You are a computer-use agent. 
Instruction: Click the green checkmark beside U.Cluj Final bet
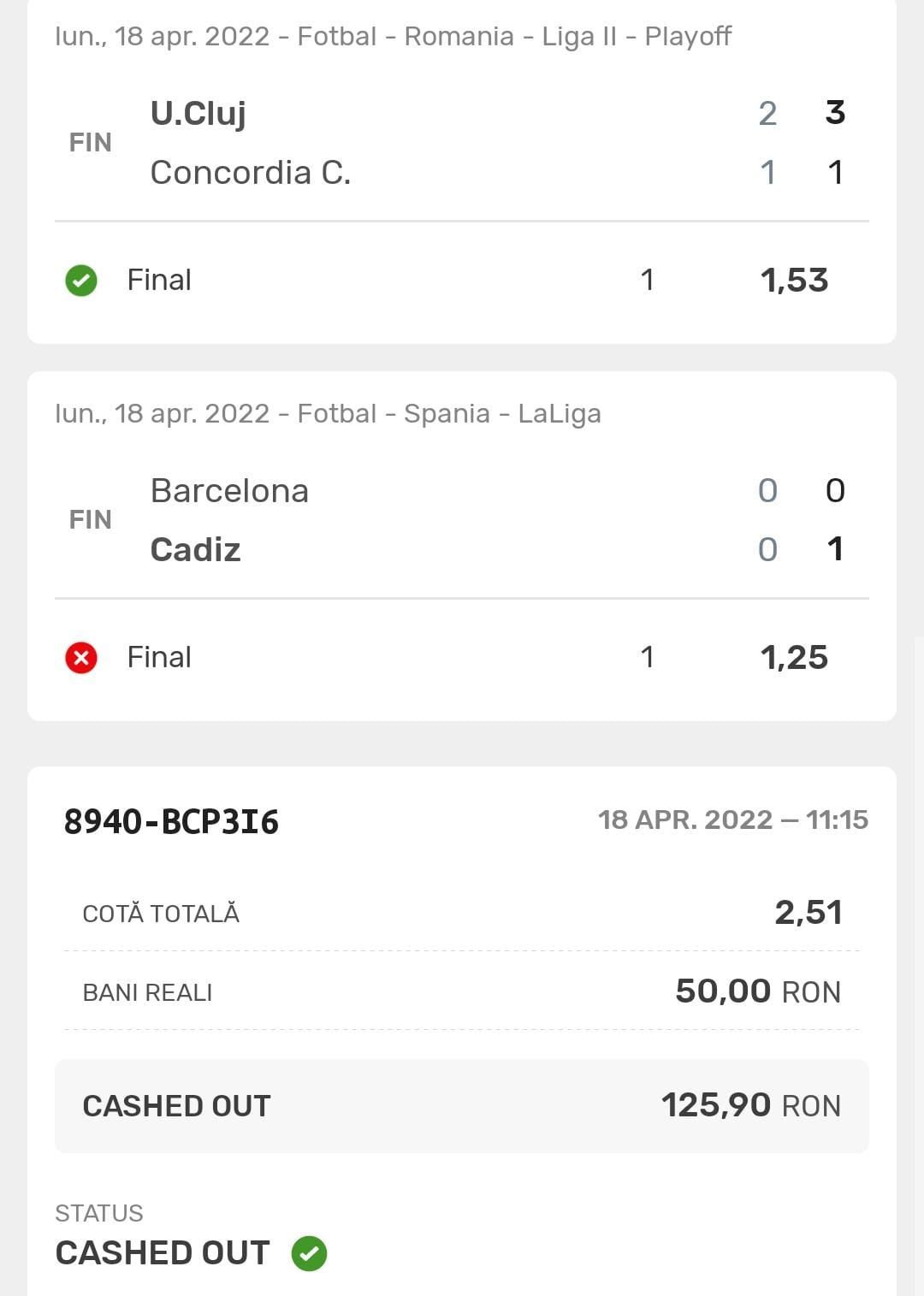[81, 280]
